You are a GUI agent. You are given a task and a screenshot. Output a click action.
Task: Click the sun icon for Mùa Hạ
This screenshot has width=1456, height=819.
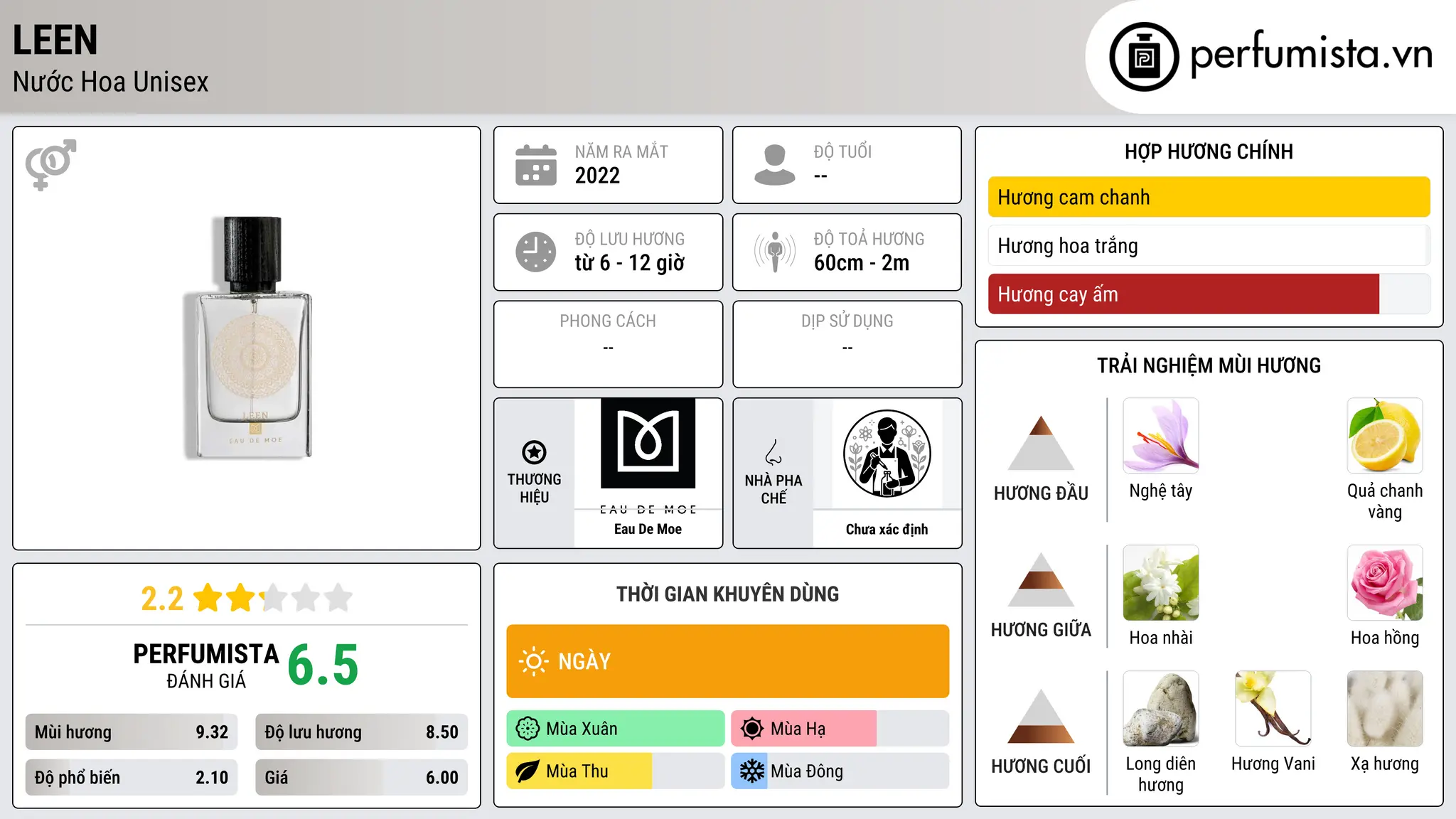751,729
